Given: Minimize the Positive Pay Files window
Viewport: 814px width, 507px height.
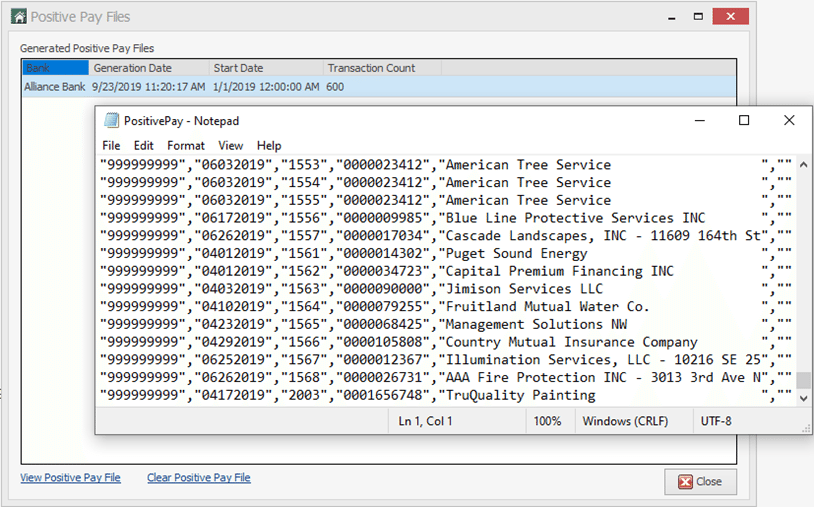Looking at the screenshot, I should [x=672, y=17].
